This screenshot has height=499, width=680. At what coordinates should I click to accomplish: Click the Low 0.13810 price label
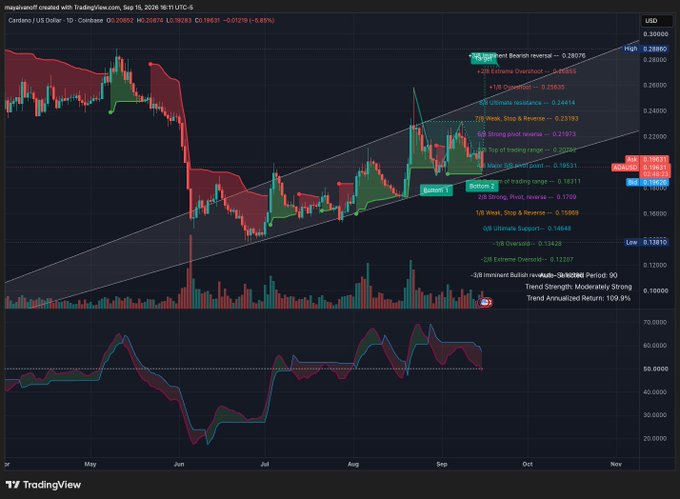[x=645, y=242]
